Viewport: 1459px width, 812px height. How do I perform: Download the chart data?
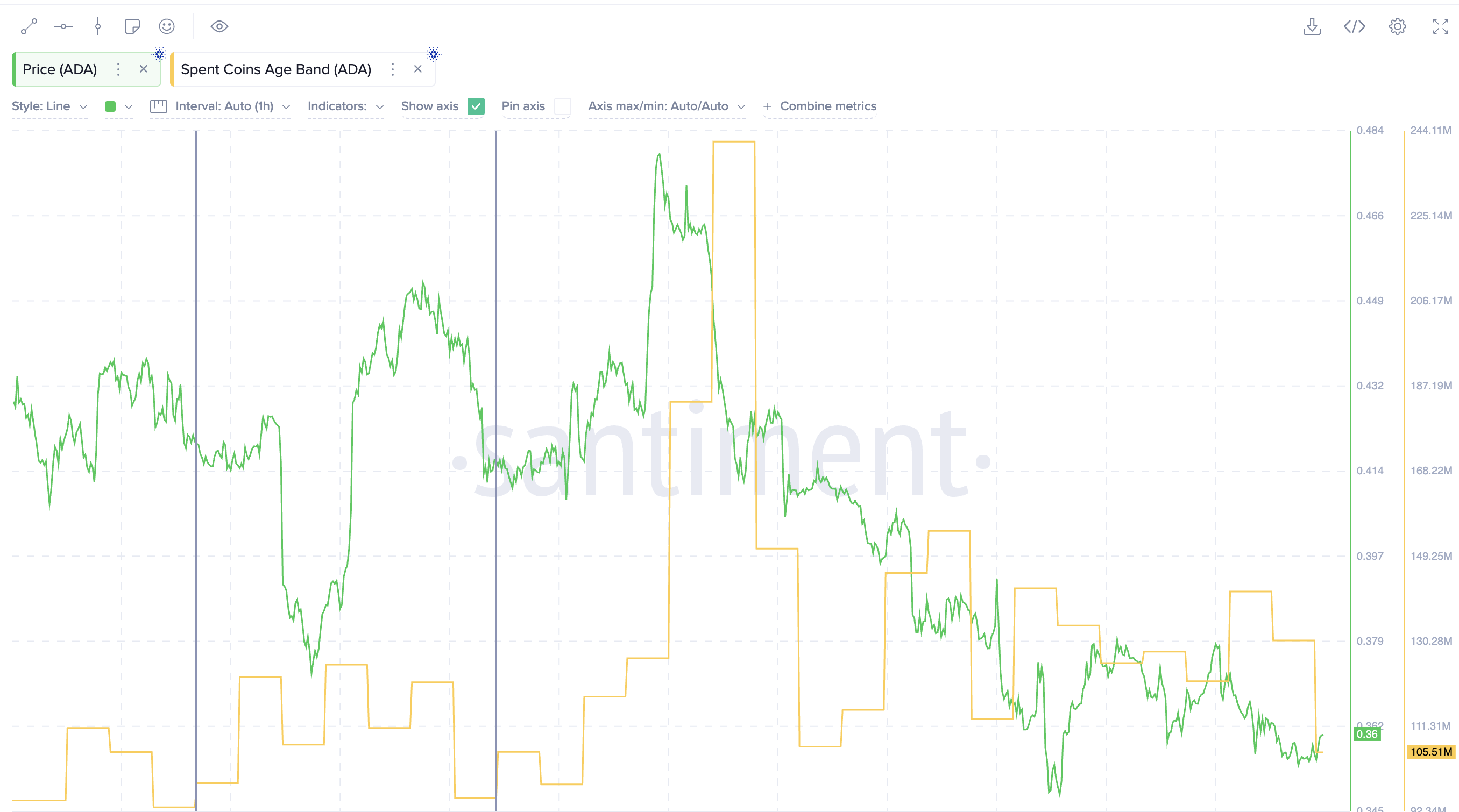[1313, 26]
